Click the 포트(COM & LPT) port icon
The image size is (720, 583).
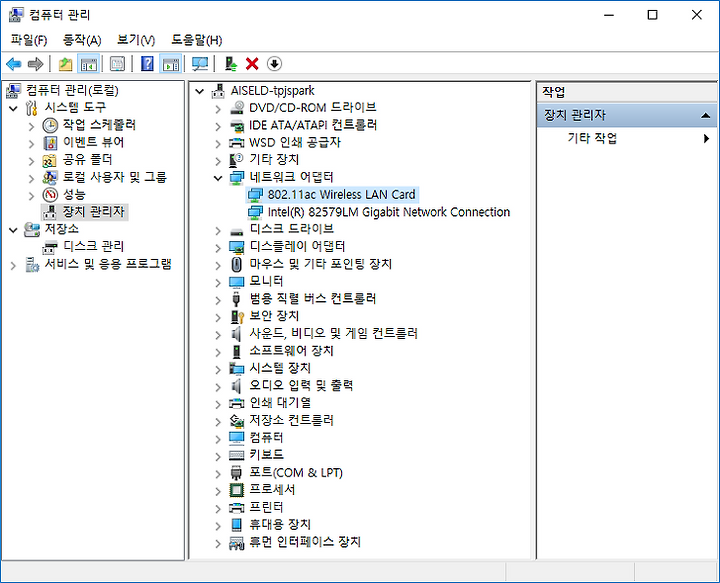[236, 473]
